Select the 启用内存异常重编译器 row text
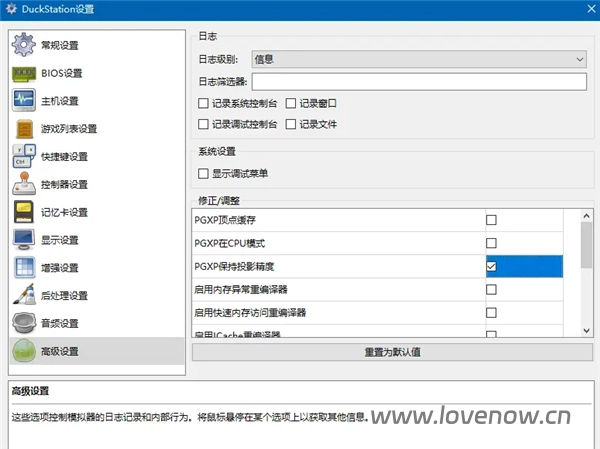The height and width of the screenshot is (449, 600). (x=241, y=289)
